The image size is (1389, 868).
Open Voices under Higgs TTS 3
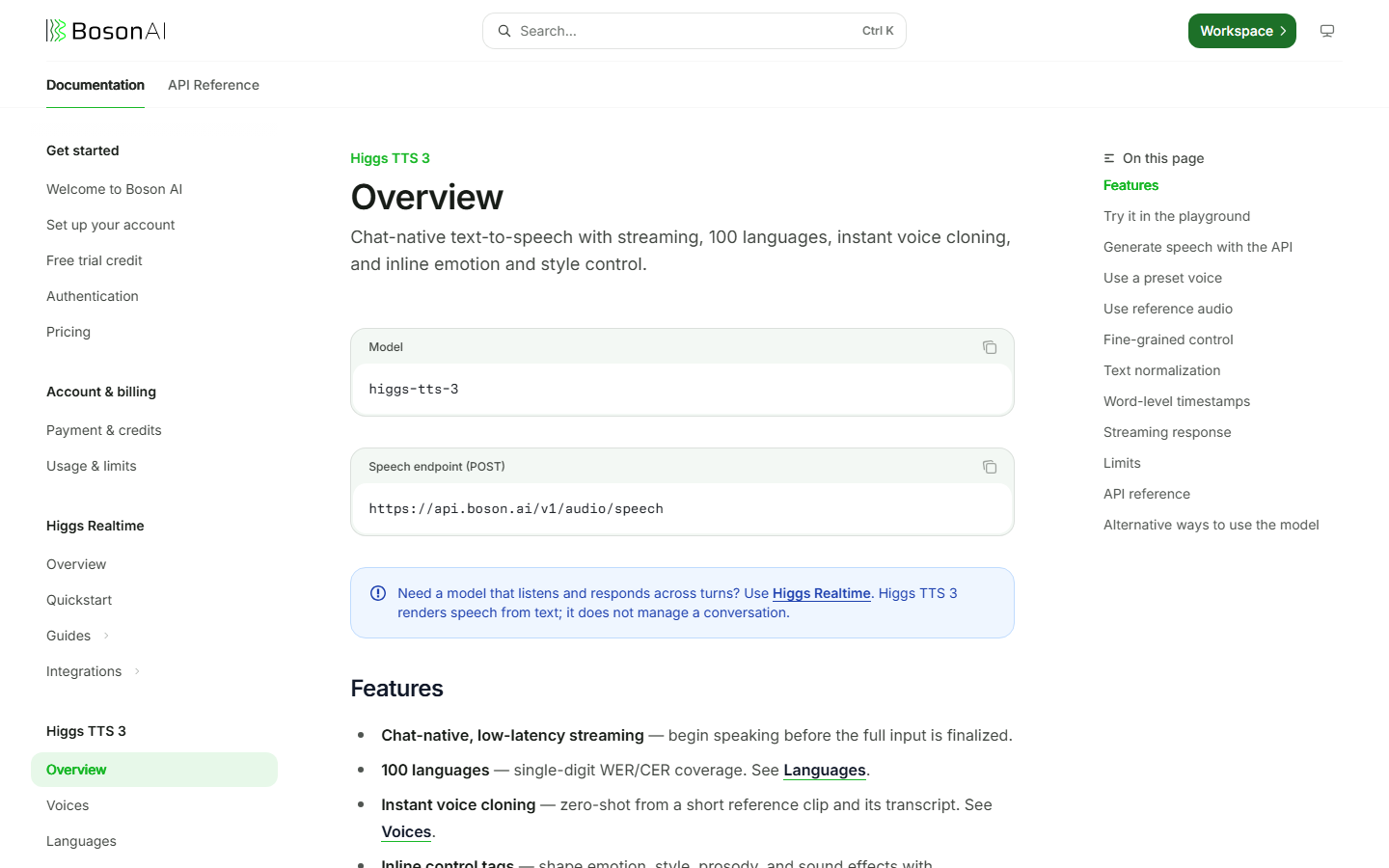[x=68, y=805]
